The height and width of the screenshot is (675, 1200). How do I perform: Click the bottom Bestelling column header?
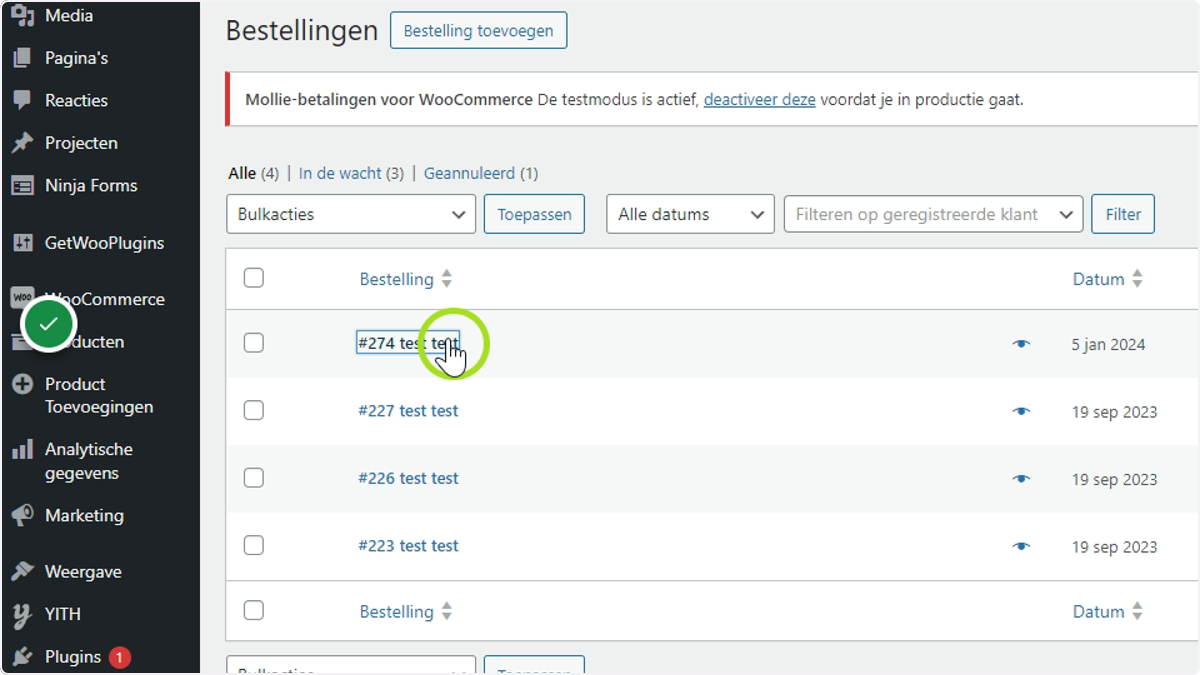[397, 611]
